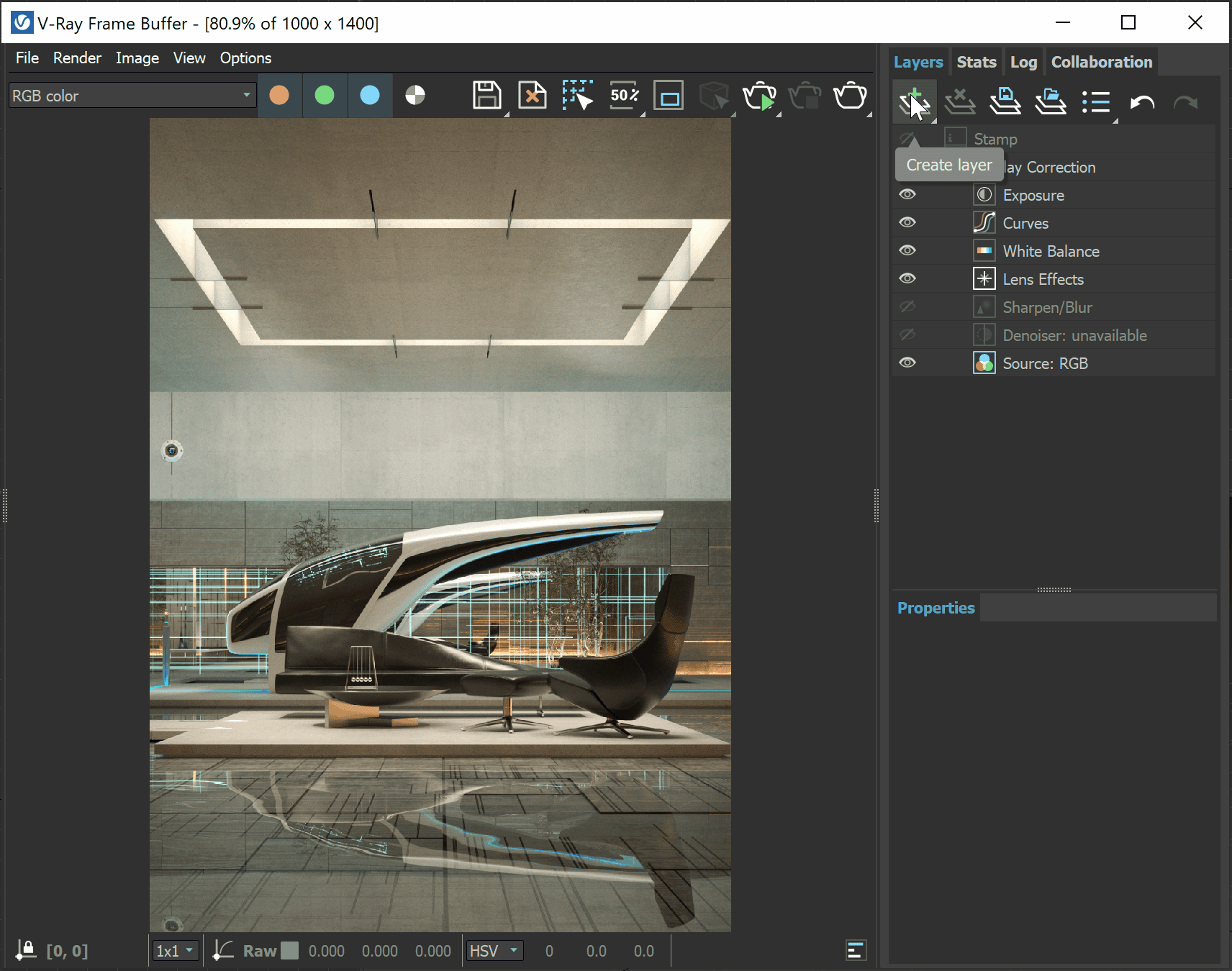The height and width of the screenshot is (971, 1232).
Task: Set zoom to 50% view
Action: [623, 95]
